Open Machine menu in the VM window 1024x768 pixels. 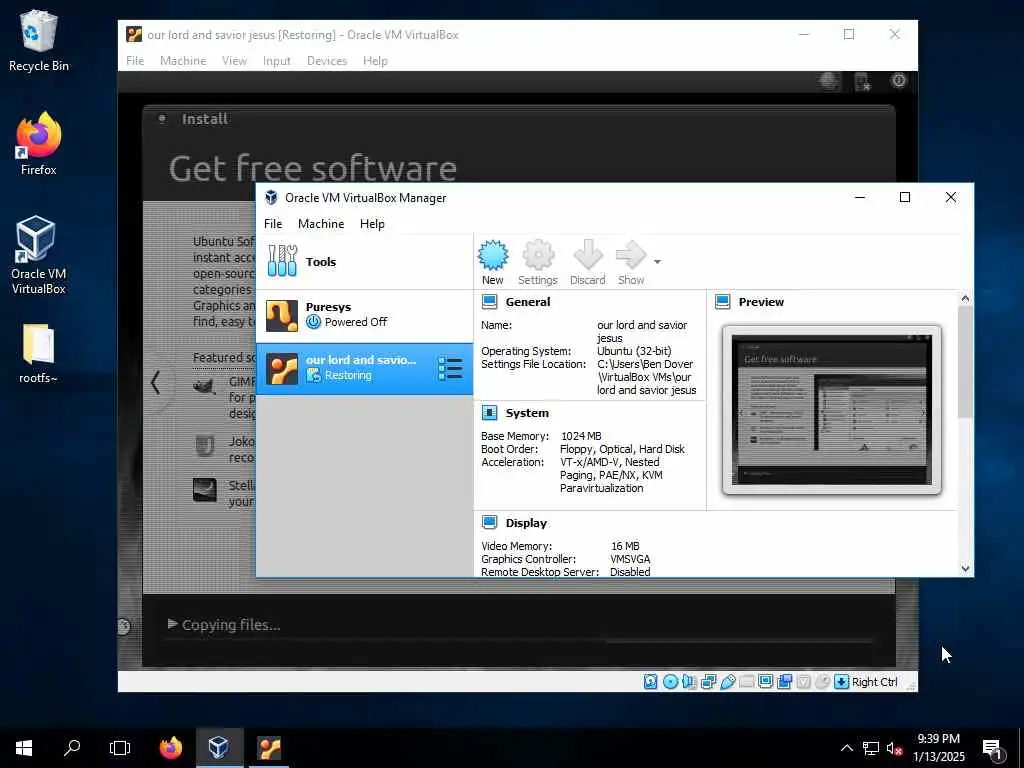click(183, 61)
